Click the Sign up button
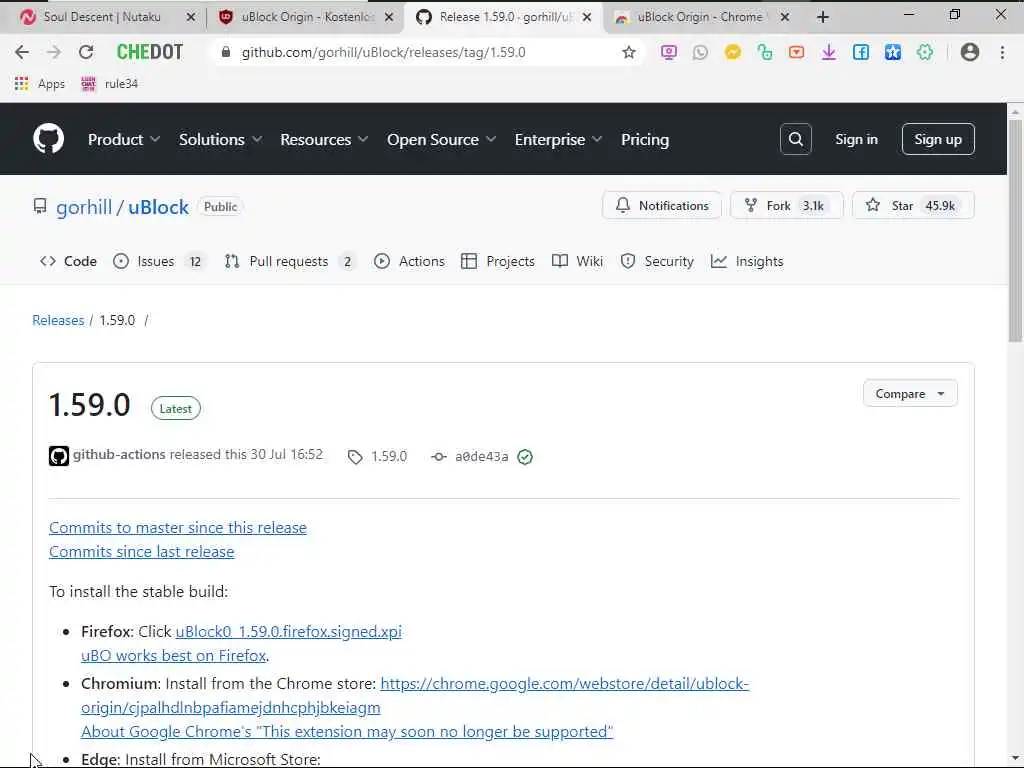The width and height of the screenshot is (1024, 768). [x=938, y=139]
